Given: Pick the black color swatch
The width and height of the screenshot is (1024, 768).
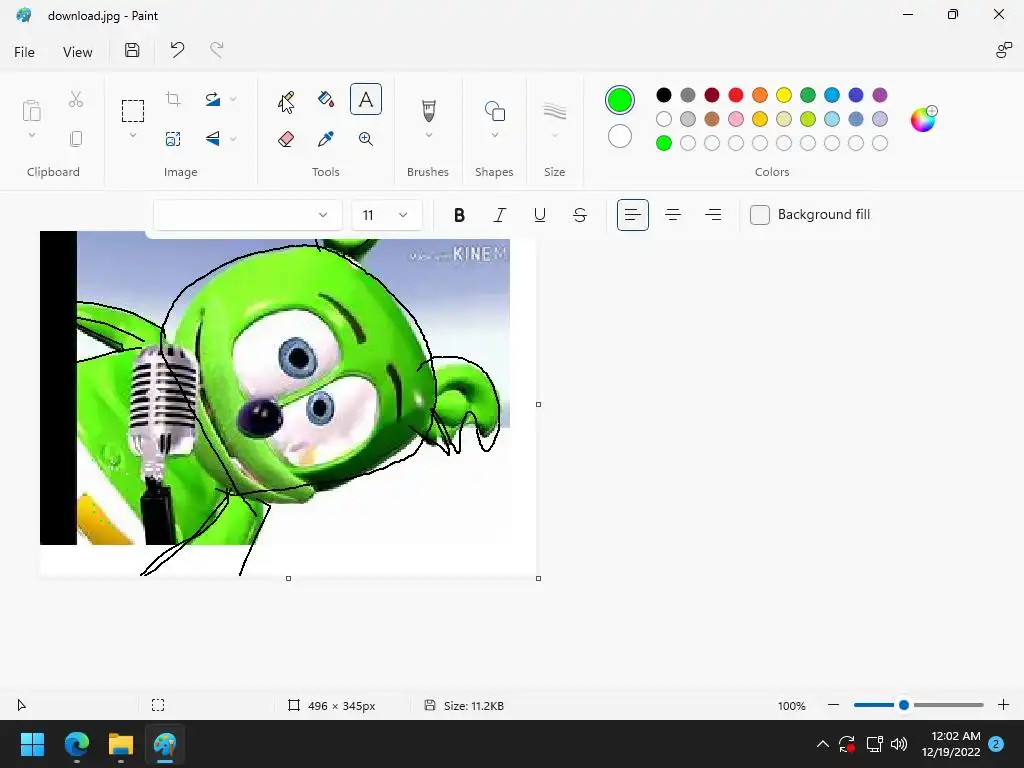Looking at the screenshot, I should coord(664,95).
